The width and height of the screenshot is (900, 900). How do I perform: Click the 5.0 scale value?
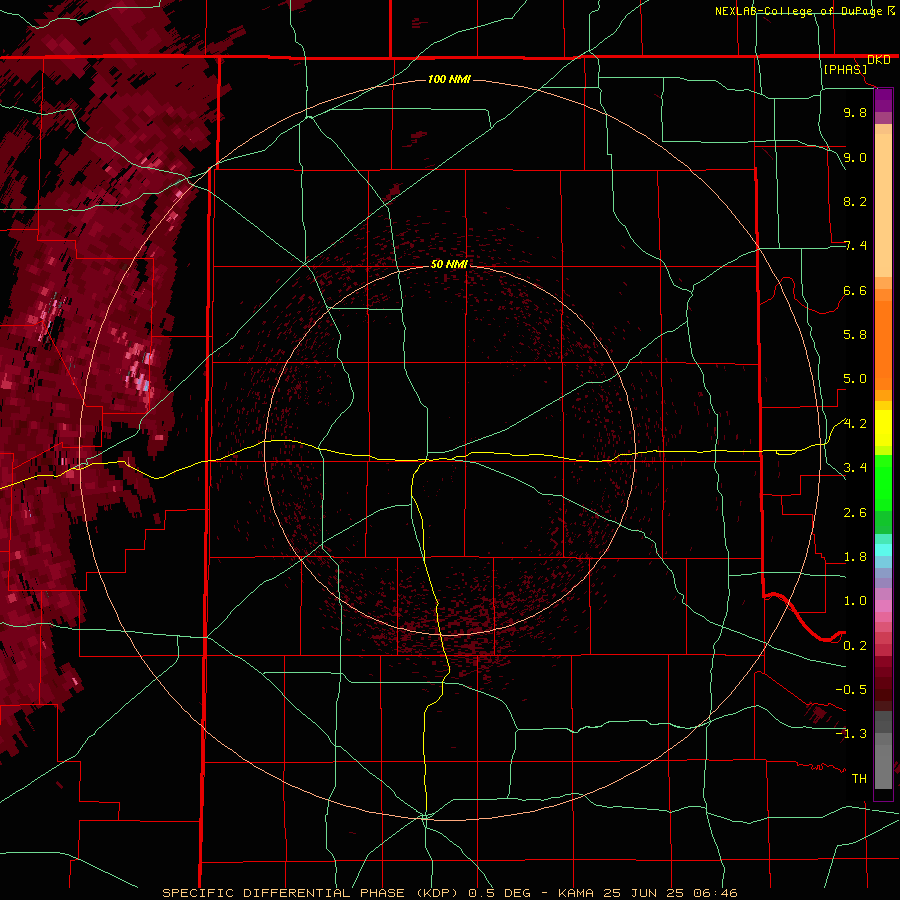click(855, 379)
